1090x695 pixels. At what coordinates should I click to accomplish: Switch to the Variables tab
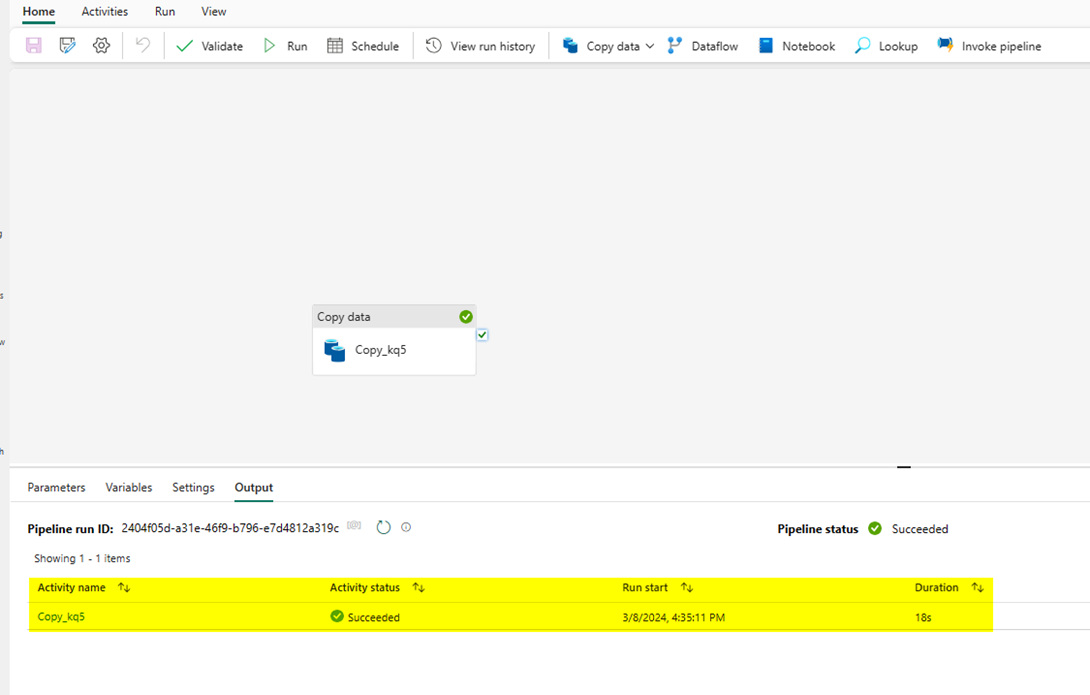tap(129, 487)
